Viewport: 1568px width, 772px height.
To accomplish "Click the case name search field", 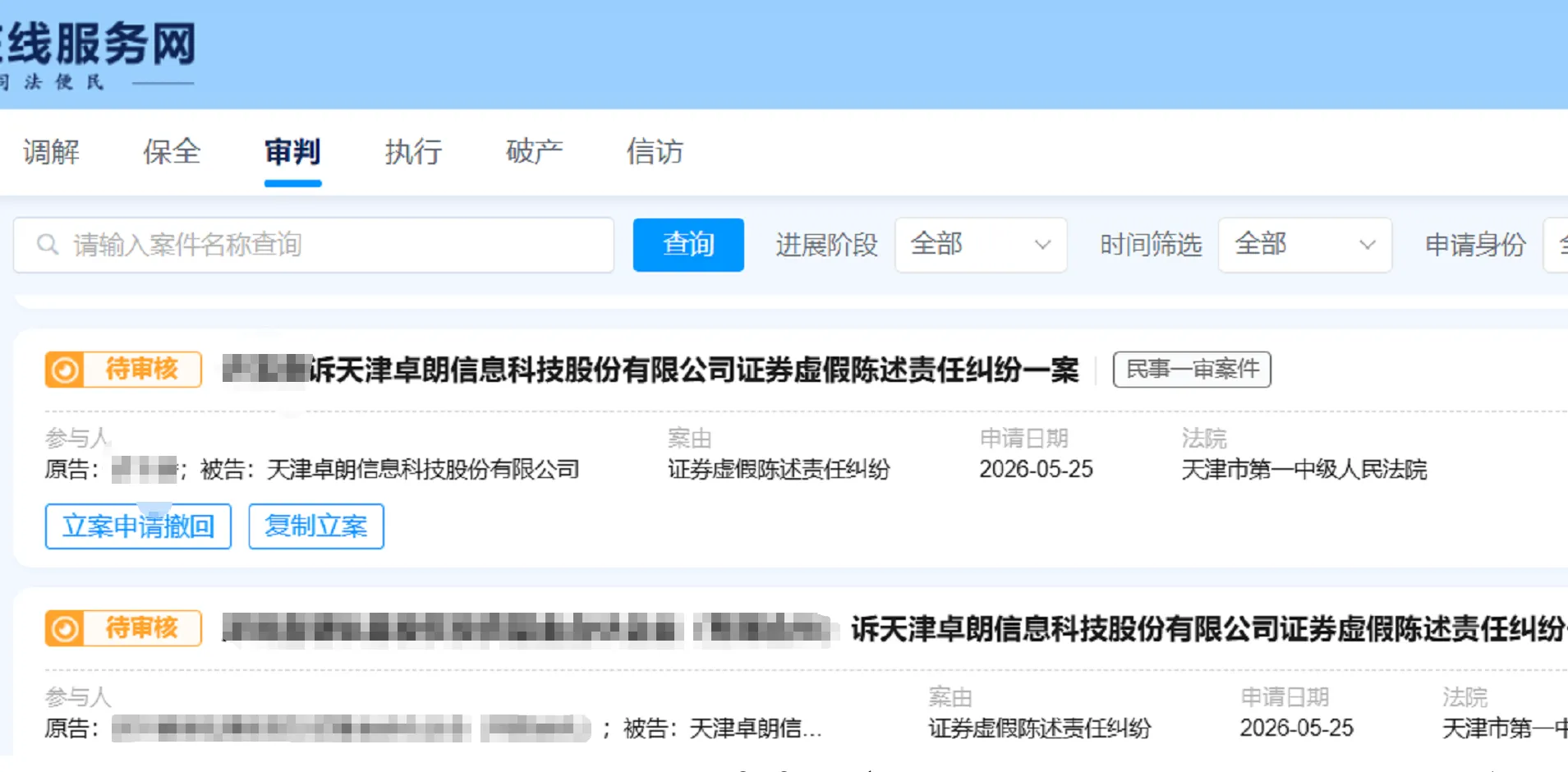I will (x=314, y=245).
